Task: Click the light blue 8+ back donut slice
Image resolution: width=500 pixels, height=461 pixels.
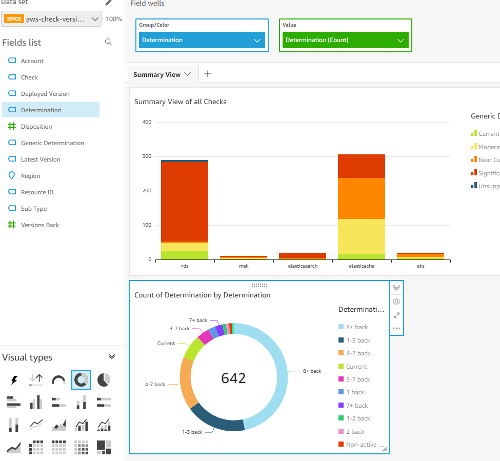Action: click(x=282, y=373)
